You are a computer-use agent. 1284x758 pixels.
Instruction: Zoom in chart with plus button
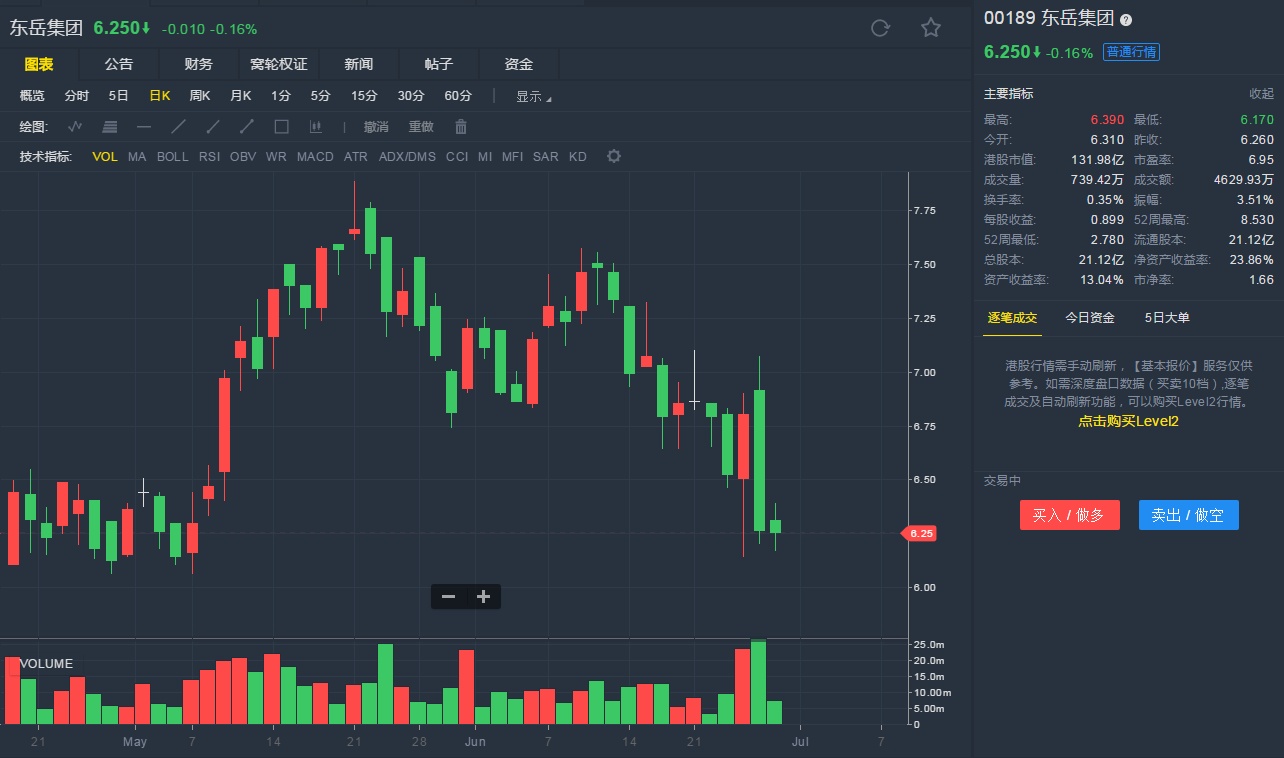[484, 597]
